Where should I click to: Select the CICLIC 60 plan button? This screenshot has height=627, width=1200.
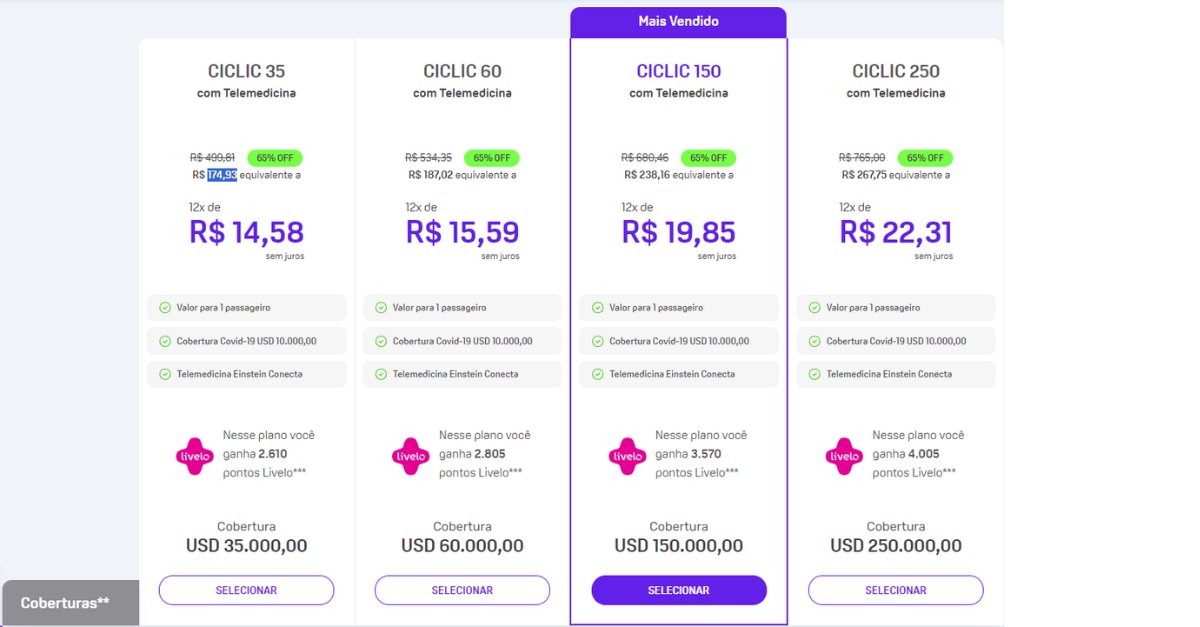[x=462, y=590]
